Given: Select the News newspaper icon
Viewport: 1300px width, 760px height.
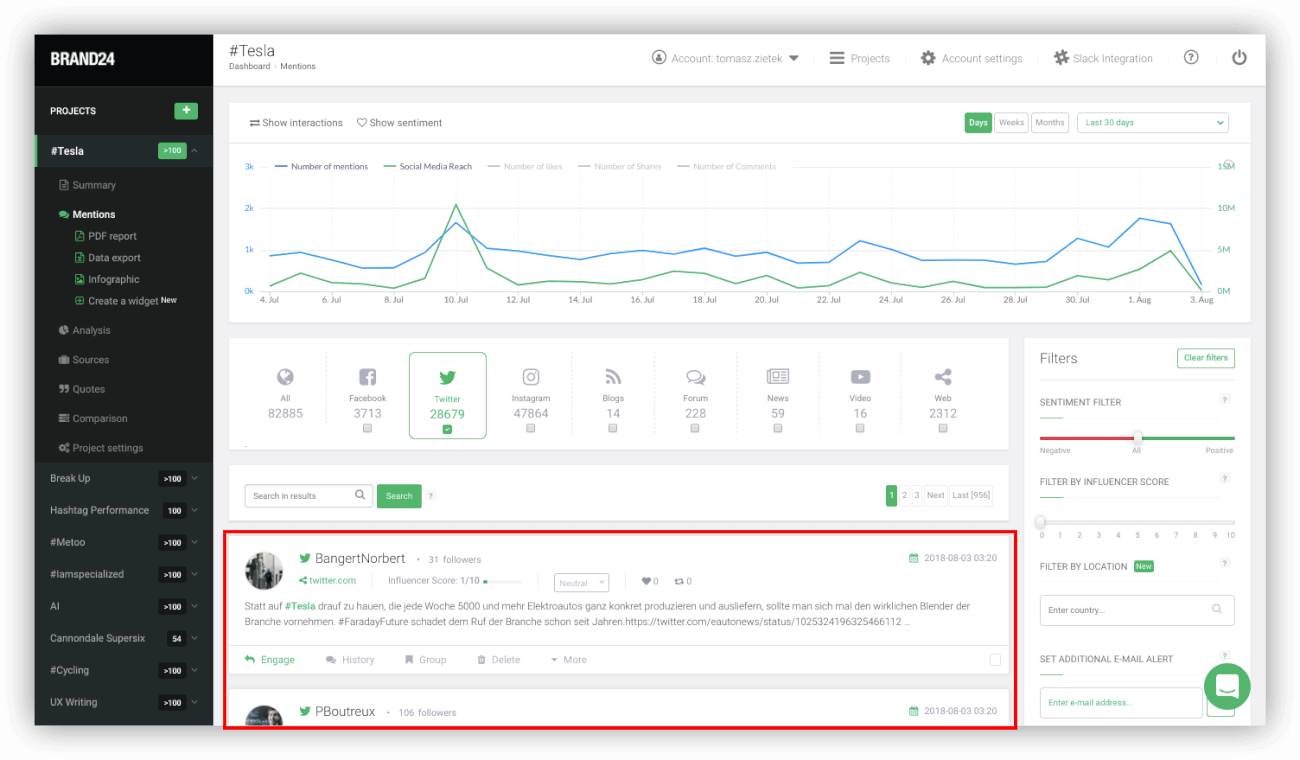Looking at the screenshot, I should (778, 377).
